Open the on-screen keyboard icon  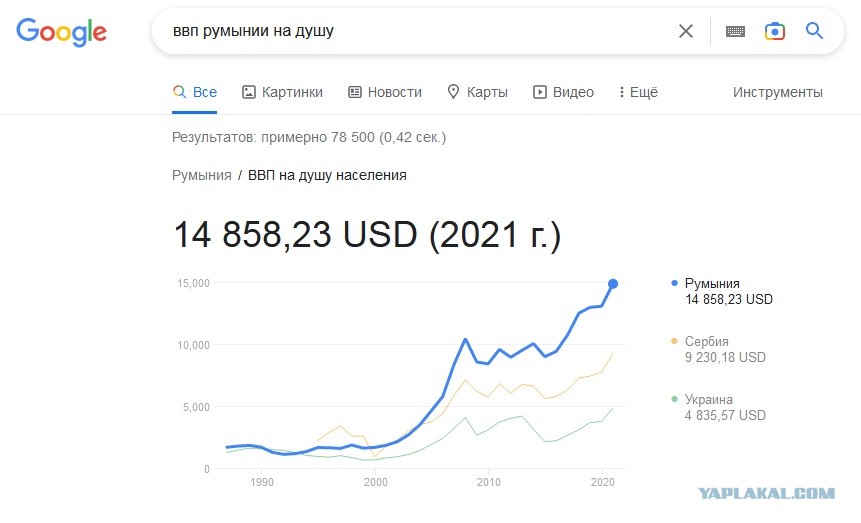pos(735,31)
